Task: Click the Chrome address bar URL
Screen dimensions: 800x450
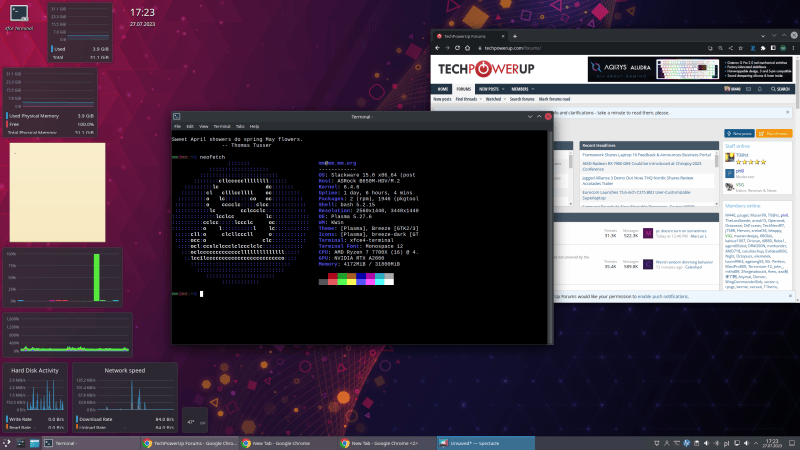Action: coord(512,48)
